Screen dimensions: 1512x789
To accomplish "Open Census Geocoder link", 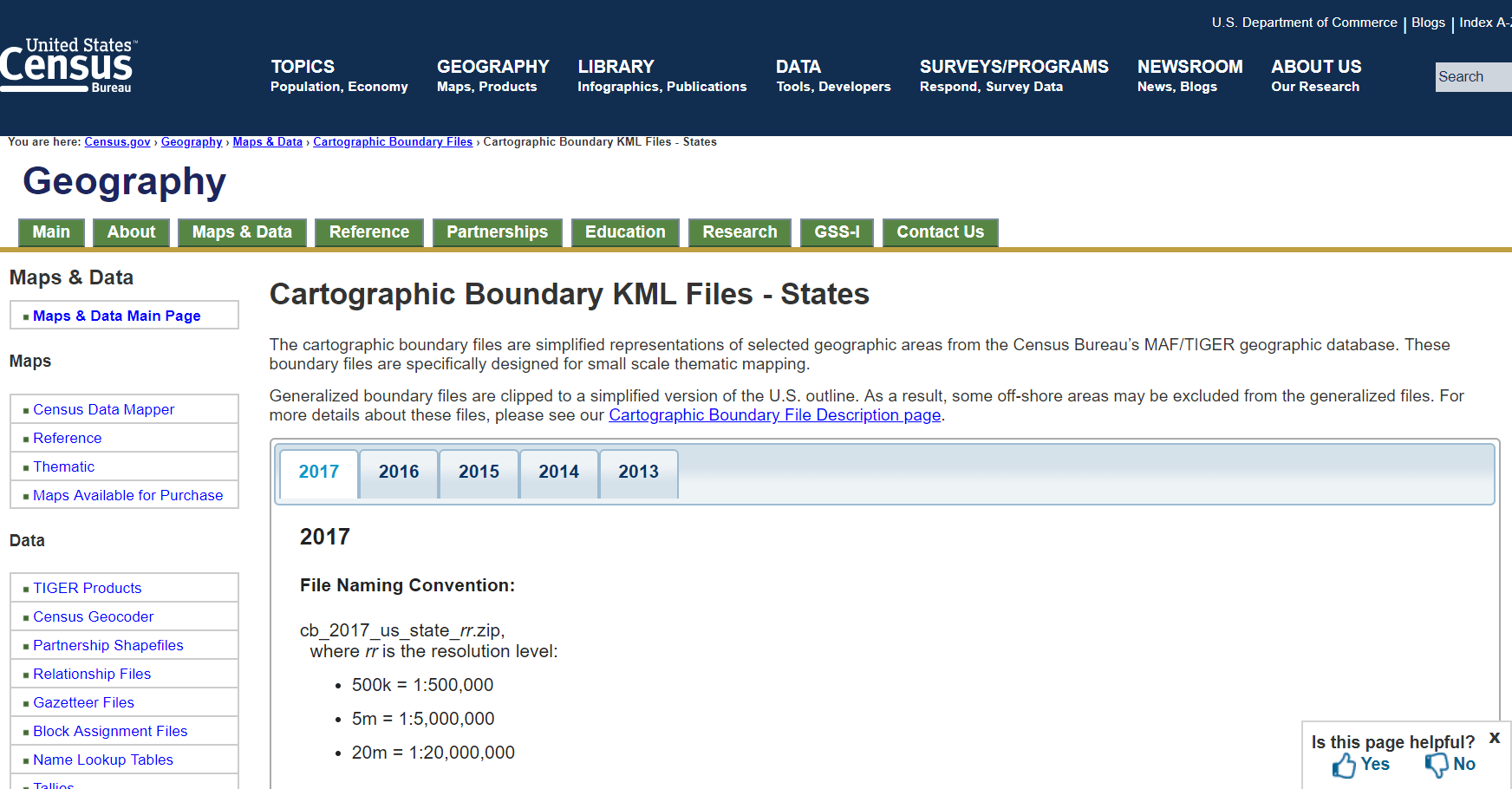I will pos(94,616).
